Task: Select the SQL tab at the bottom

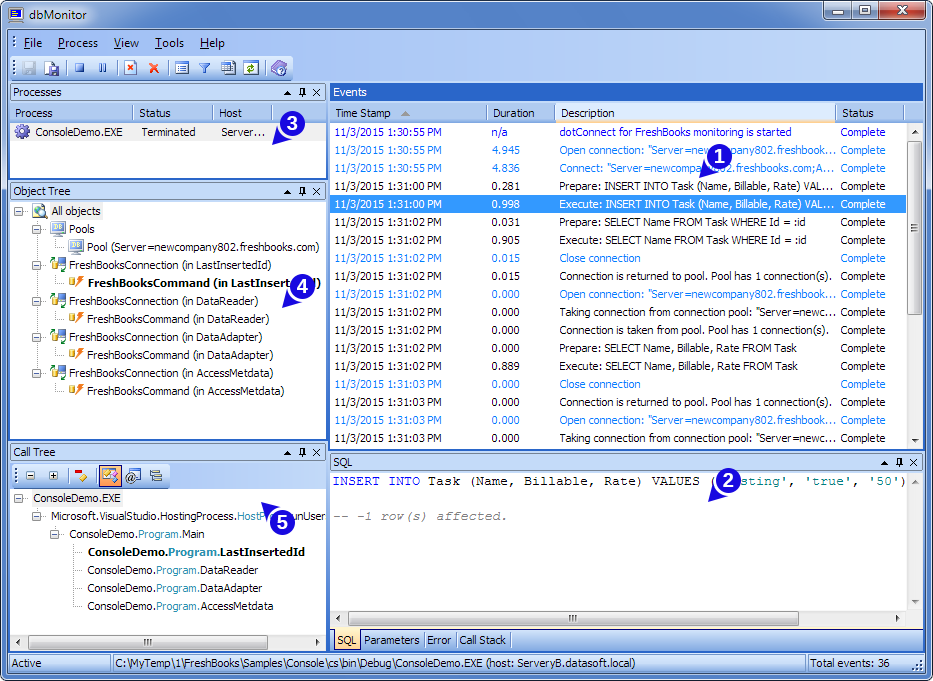Action: tap(346, 640)
